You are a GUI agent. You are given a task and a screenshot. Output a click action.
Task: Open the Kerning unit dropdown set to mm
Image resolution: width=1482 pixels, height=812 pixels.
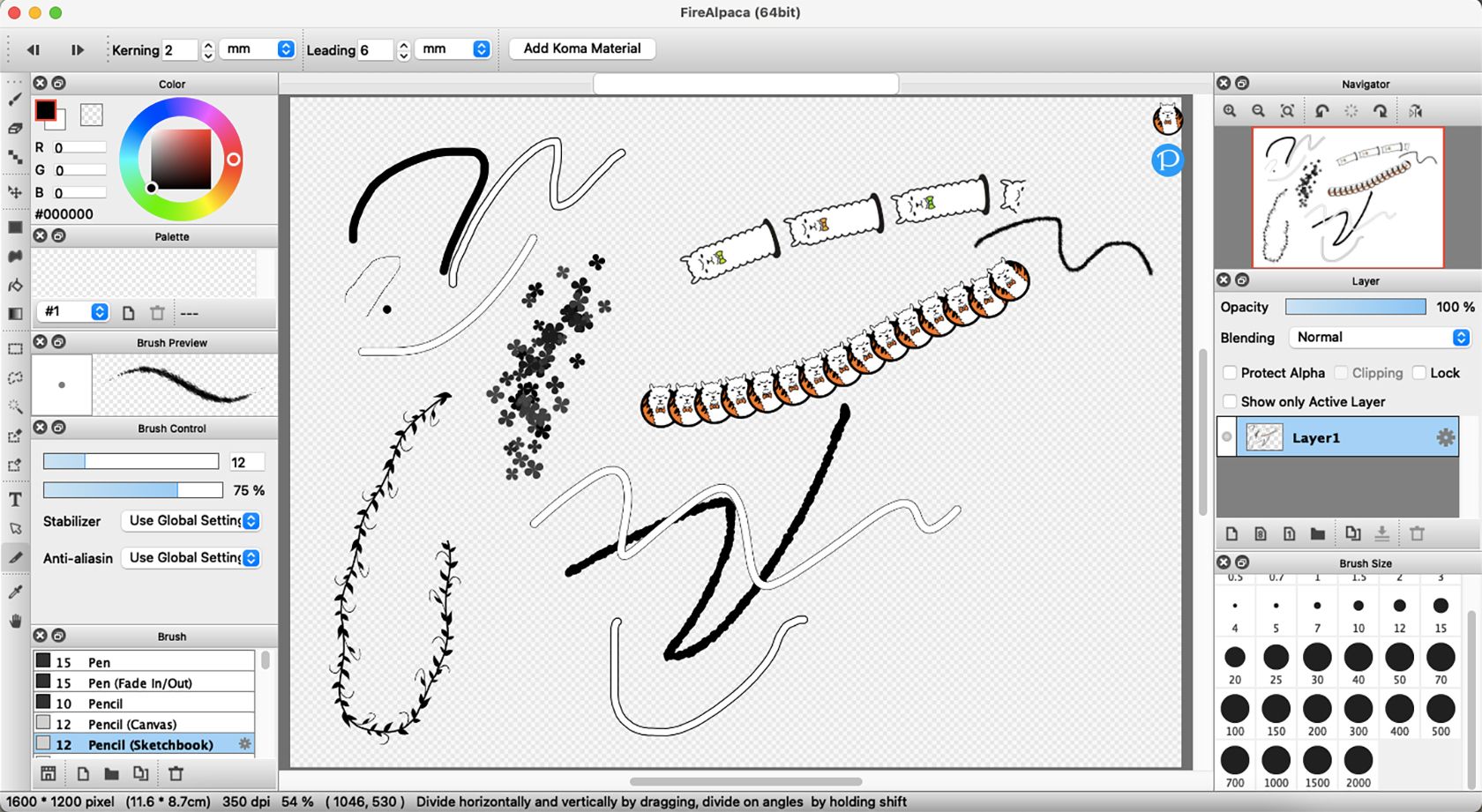coord(258,49)
